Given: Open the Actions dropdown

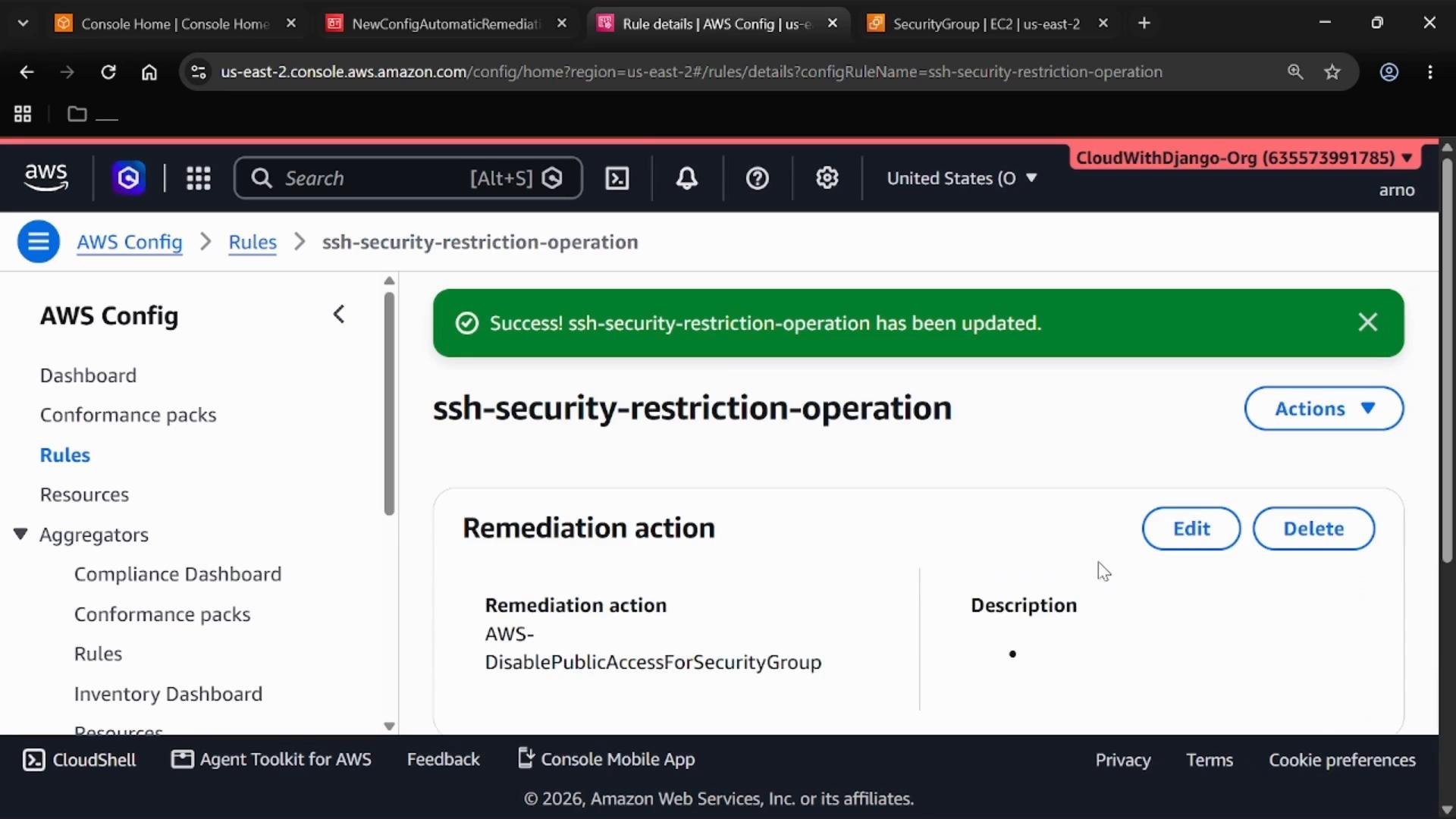Looking at the screenshot, I should 1323,409.
